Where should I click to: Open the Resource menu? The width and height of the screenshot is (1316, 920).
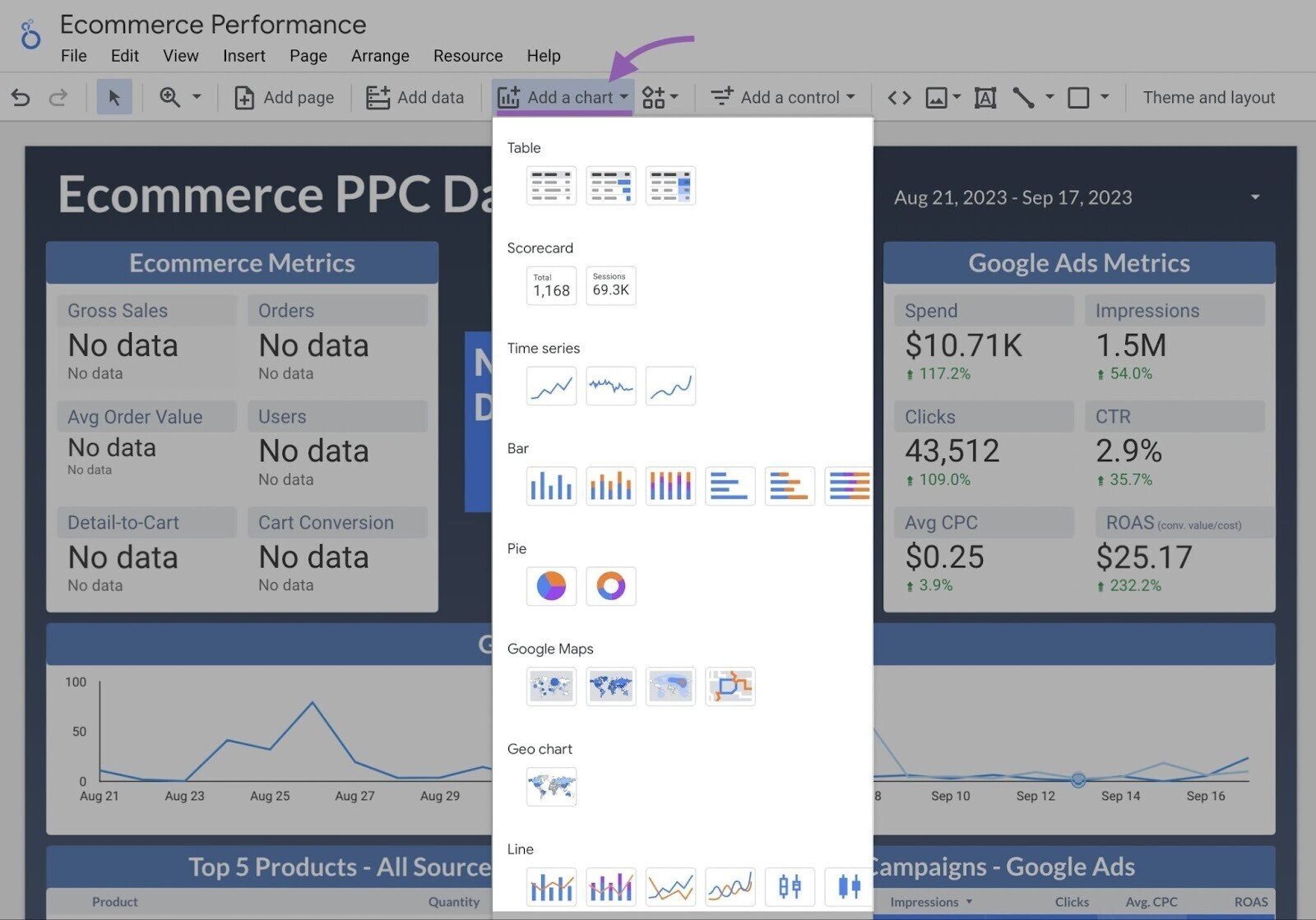point(467,56)
